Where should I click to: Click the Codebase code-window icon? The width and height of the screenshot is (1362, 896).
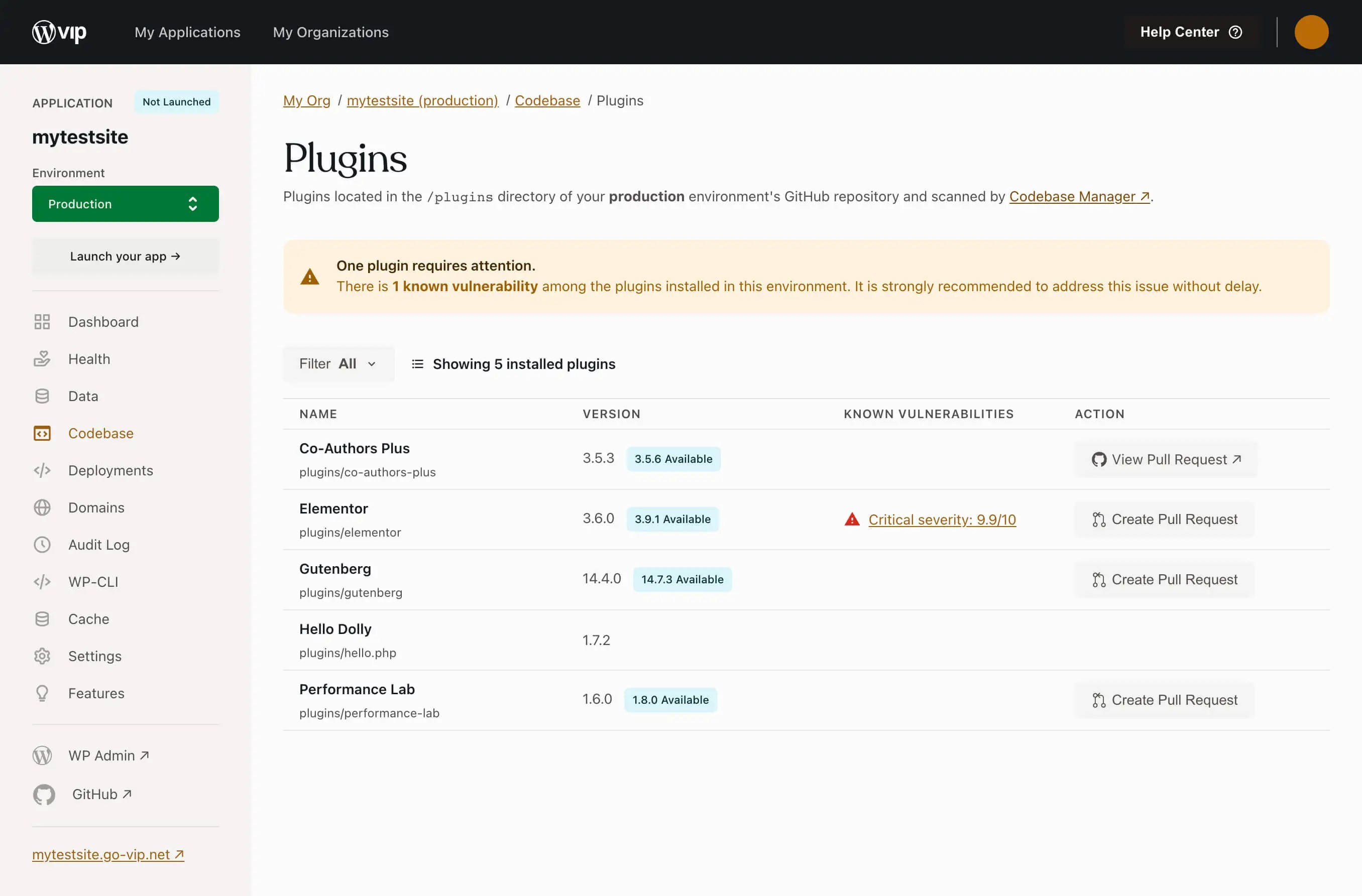(x=42, y=433)
